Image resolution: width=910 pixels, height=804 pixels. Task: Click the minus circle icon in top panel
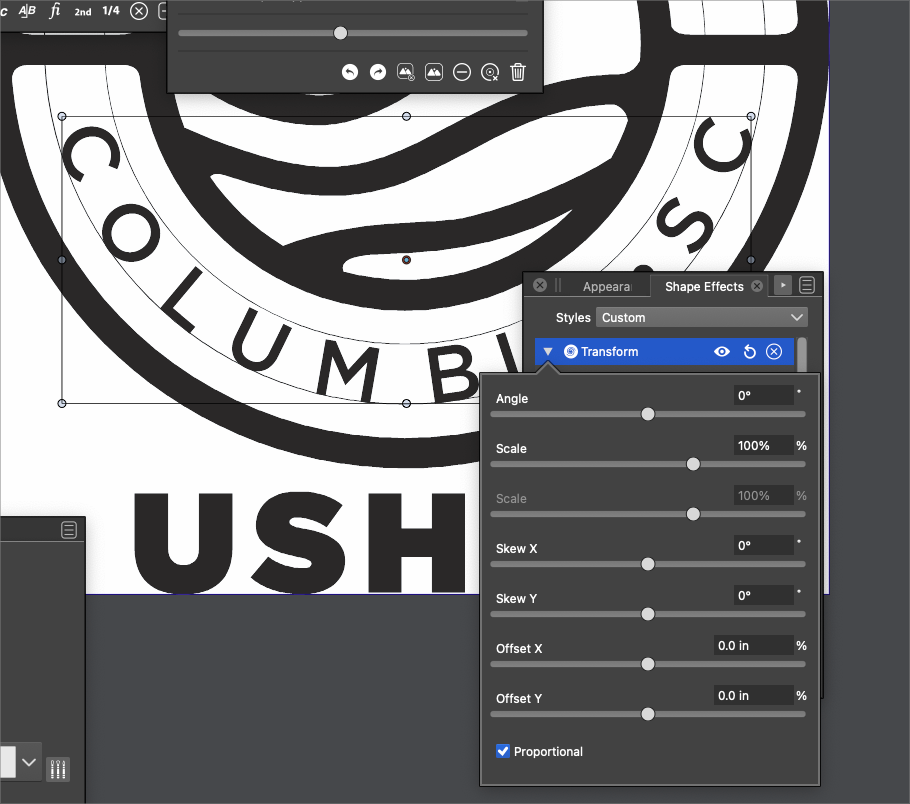click(461, 72)
